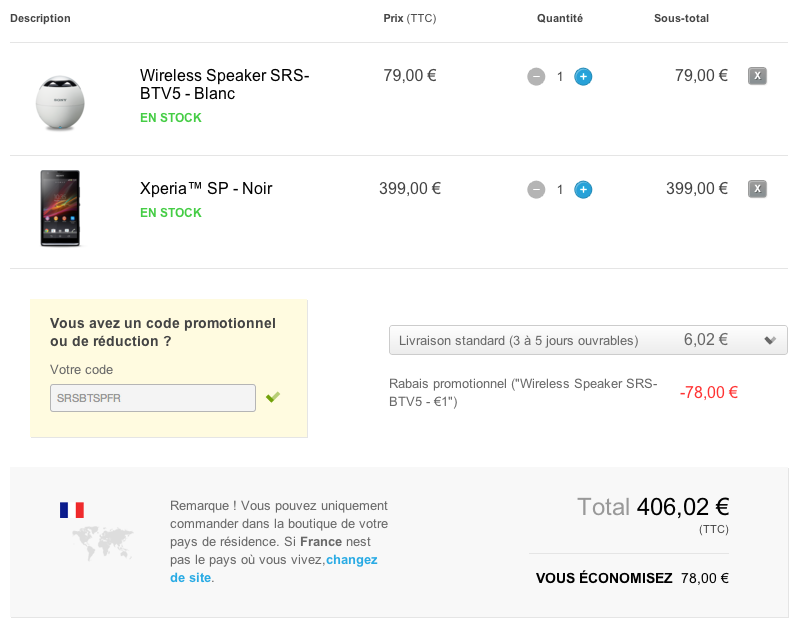Open the Livraison standard shipping dropdown
The width and height of the screenshot is (795, 628).
pyautogui.click(x=588, y=340)
